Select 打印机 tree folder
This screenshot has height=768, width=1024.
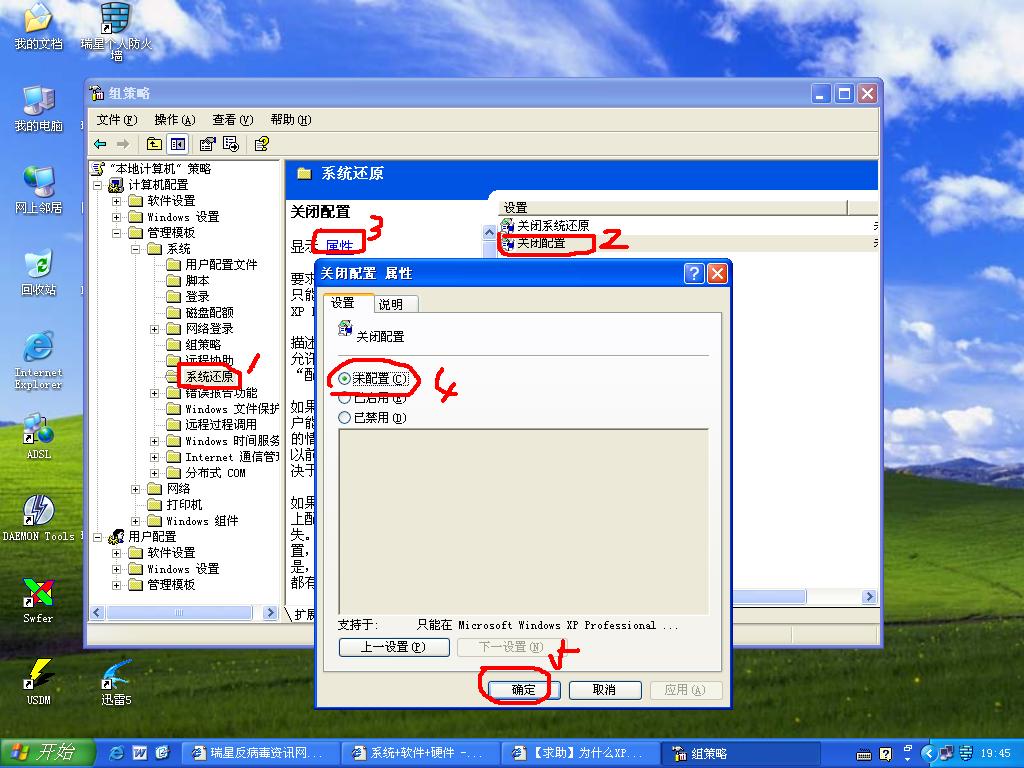tap(184, 505)
